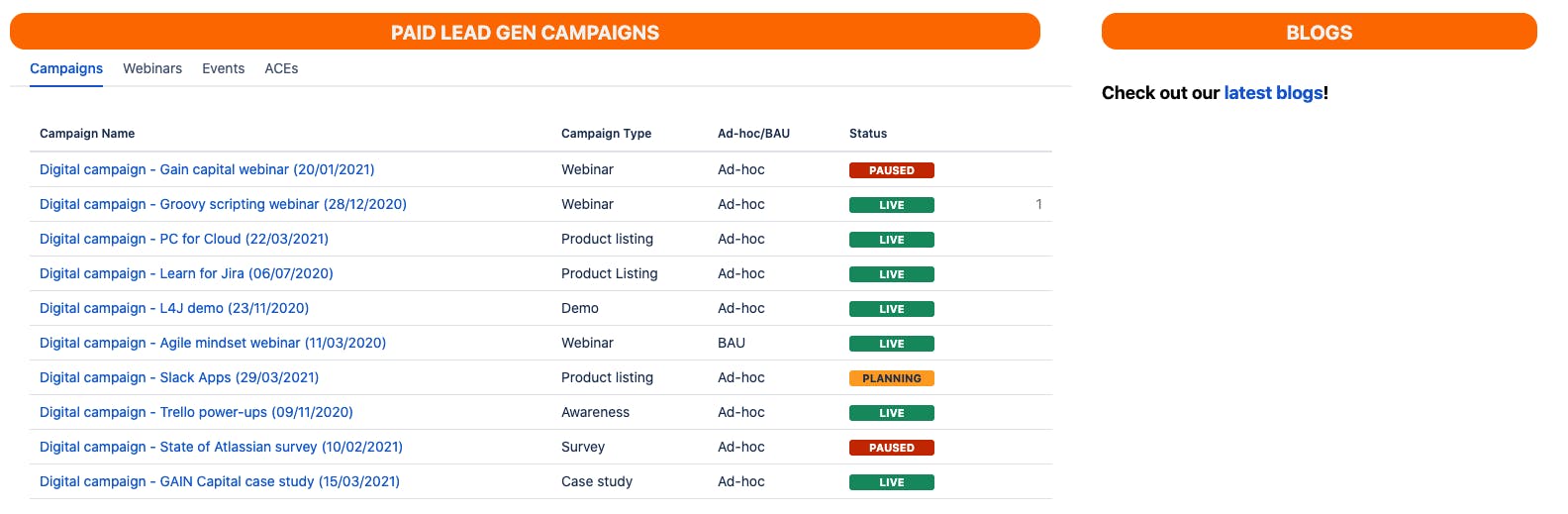Image resolution: width=1568 pixels, height=514 pixels.
Task: Open Groovy scripting webinar campaign
Action: point(223,204)
